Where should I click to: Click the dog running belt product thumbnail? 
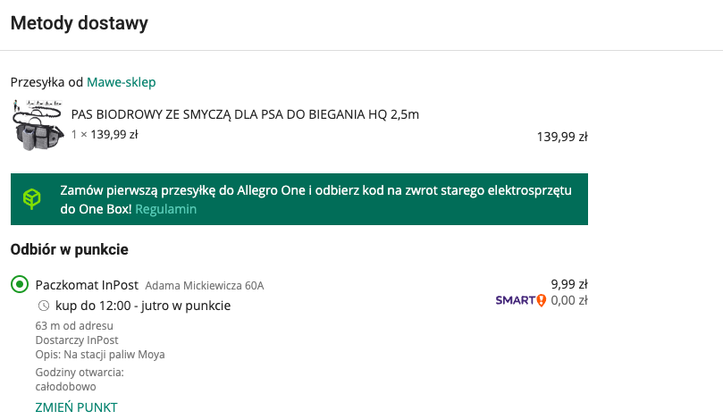click(x=38, y=124)
